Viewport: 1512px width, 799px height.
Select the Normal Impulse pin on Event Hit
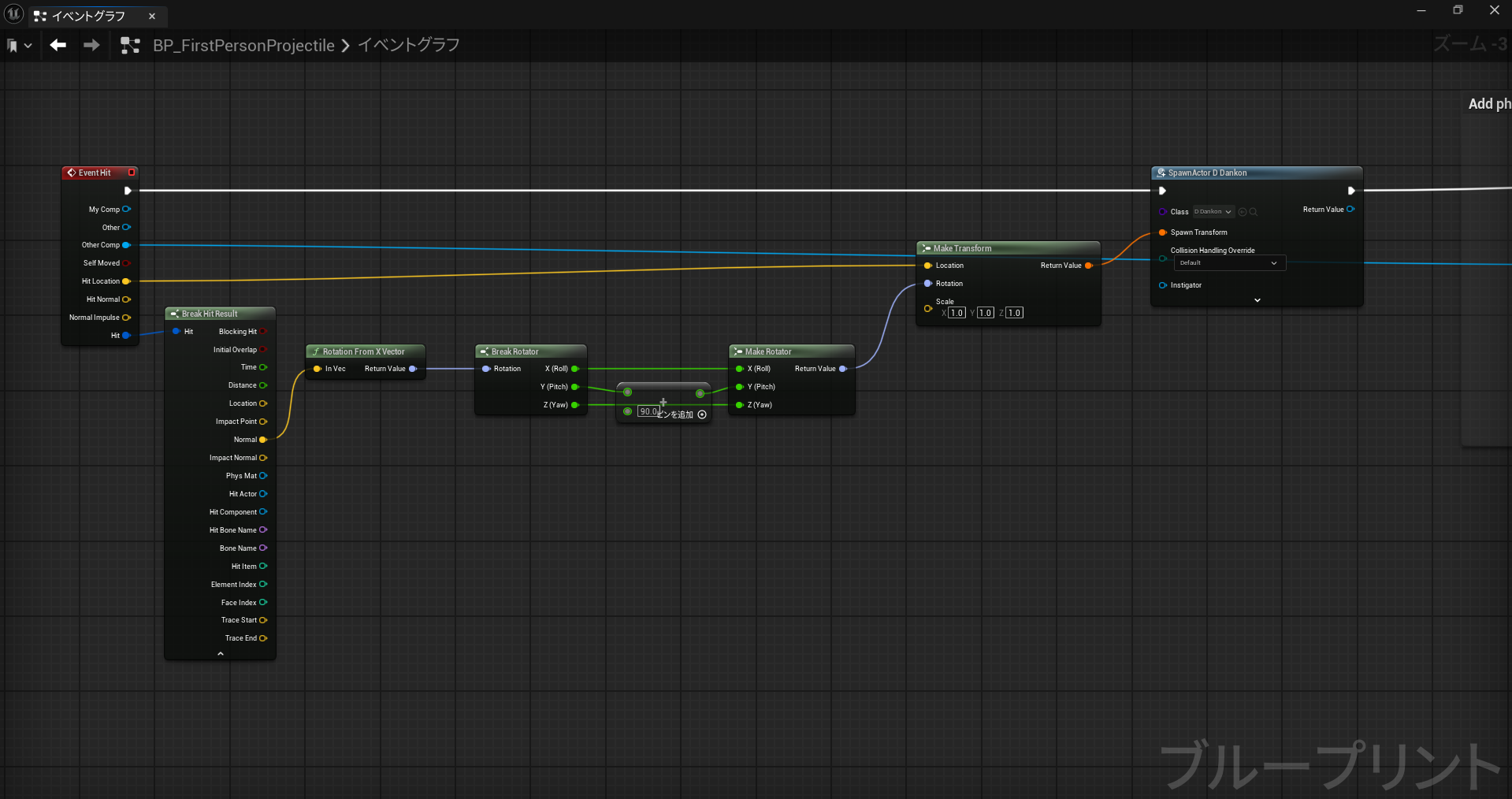pos(126,318)
